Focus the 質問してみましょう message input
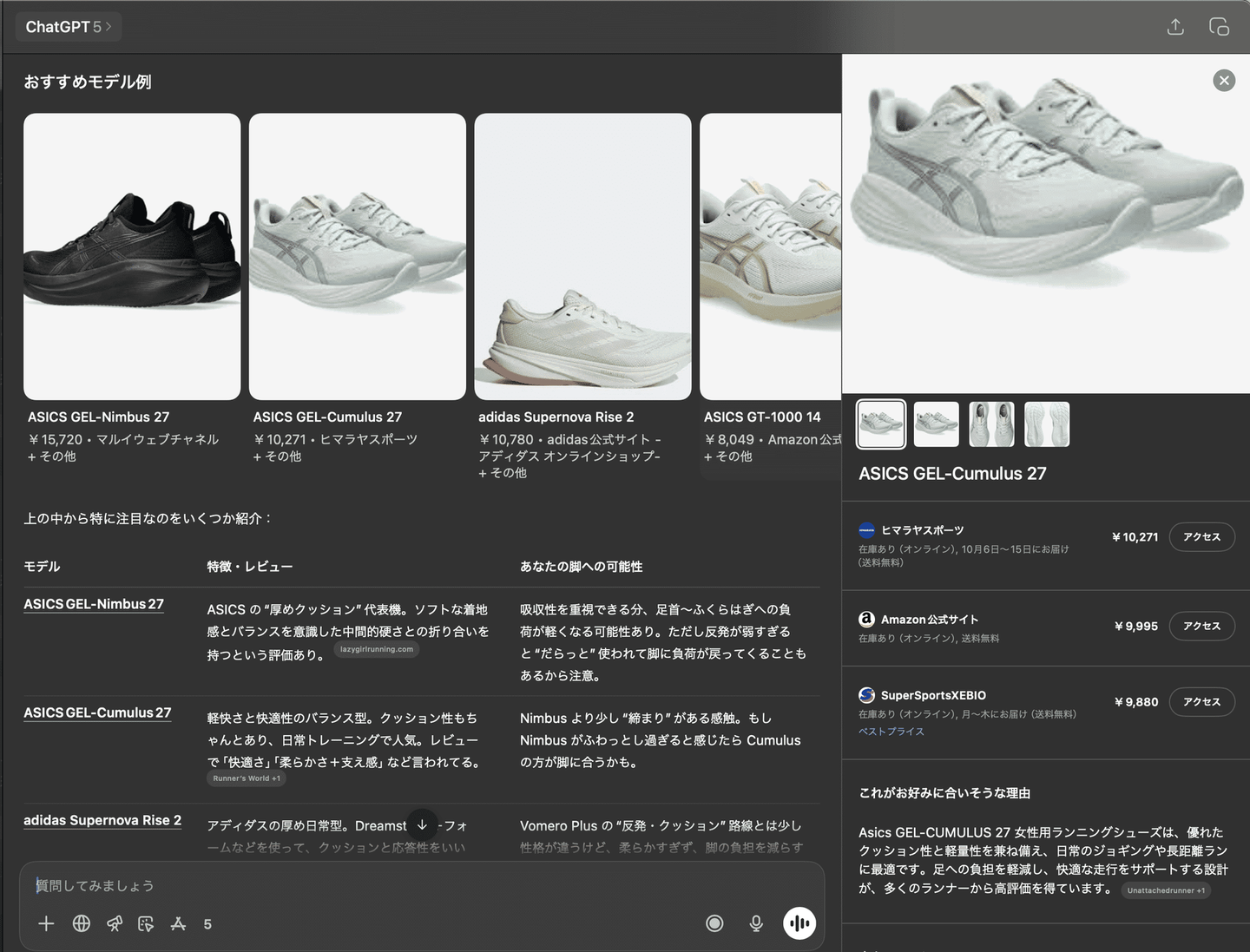Image resolution: width=1250 pixels, height=952 pixels. [422, 886]
